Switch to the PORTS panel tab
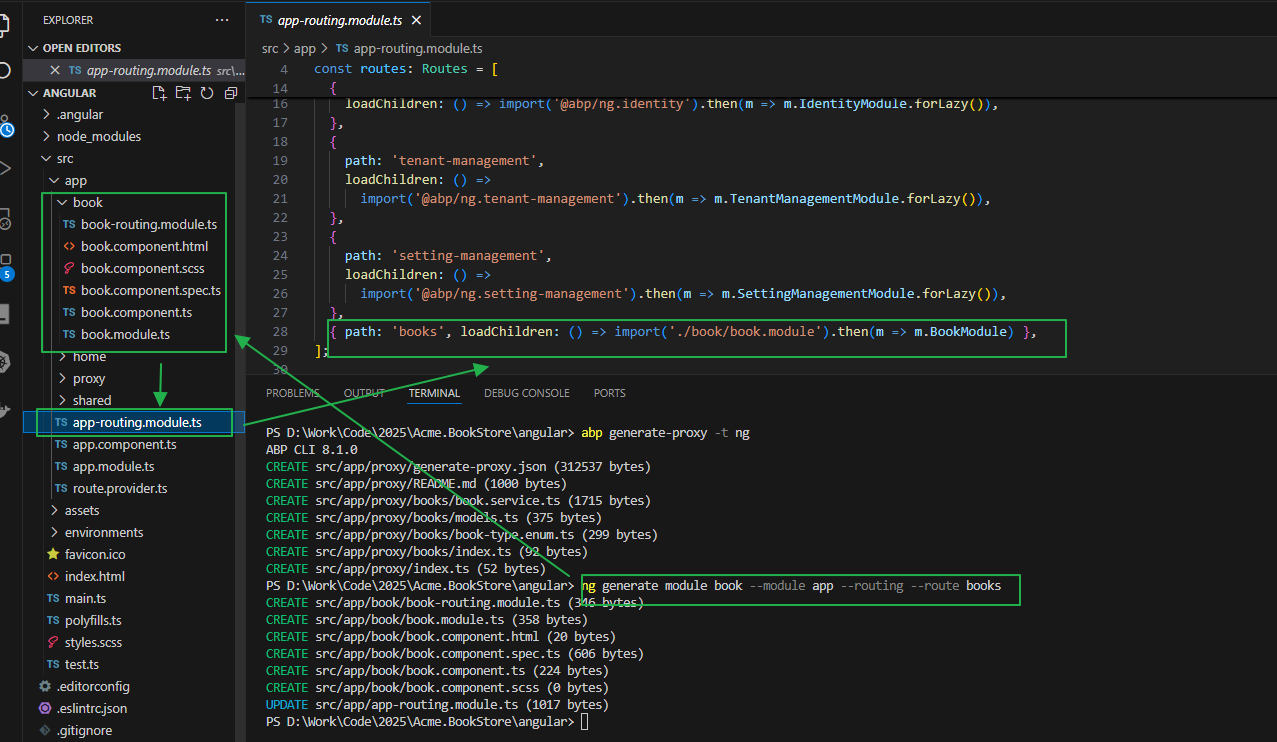The width and height of the screenshot is (1277, 742). pos(610,394)
